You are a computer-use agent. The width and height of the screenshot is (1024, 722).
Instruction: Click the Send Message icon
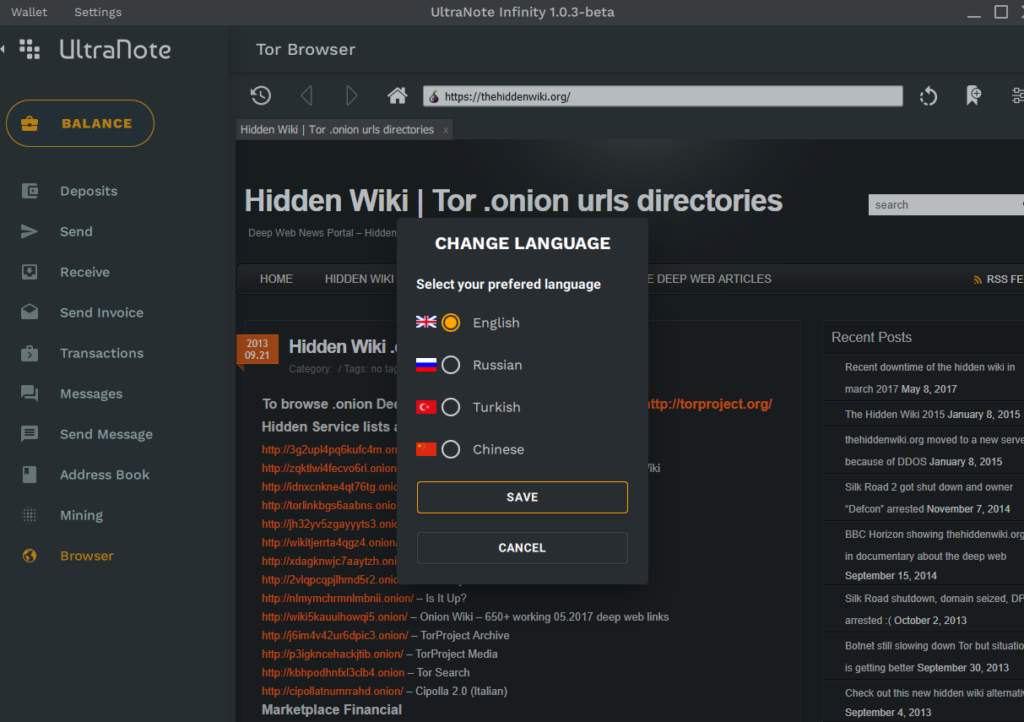[29, 433]
